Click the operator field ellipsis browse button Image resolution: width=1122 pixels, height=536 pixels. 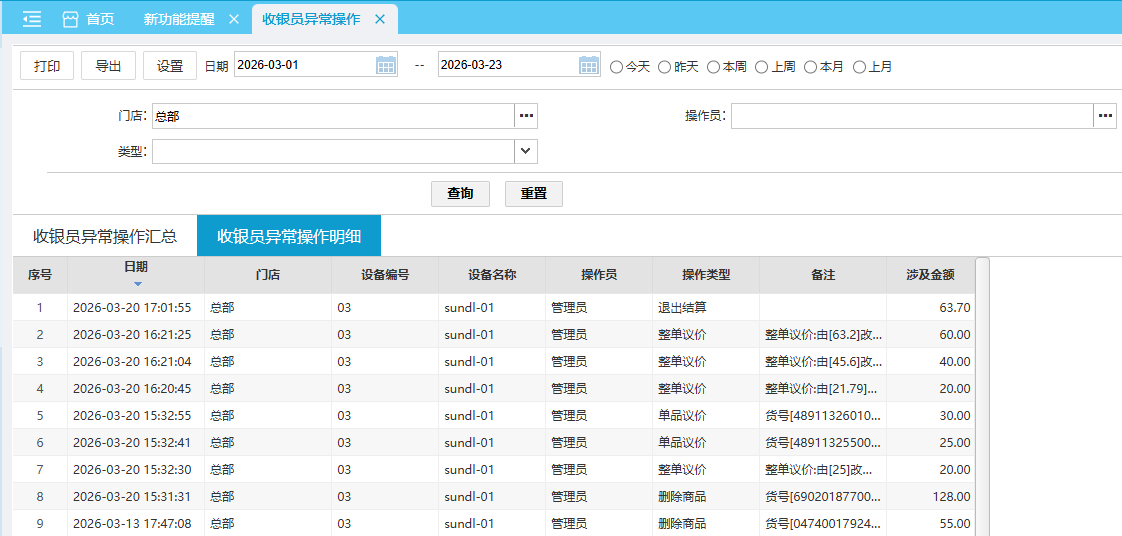(1105, 116)
